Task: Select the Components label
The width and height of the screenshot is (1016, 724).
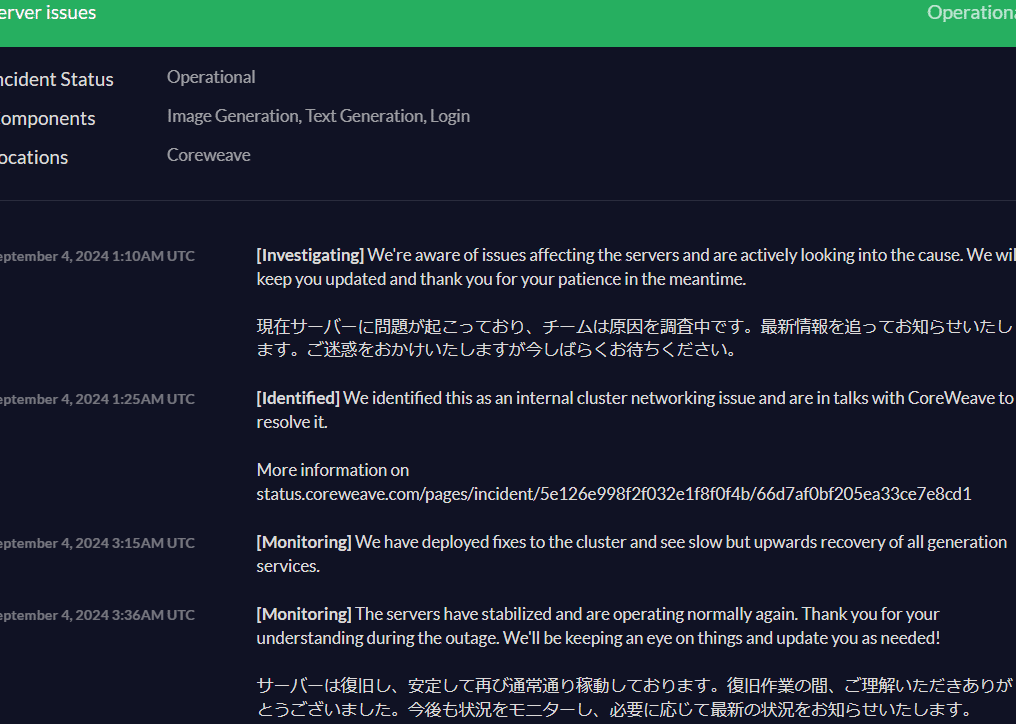Action: 47,118
